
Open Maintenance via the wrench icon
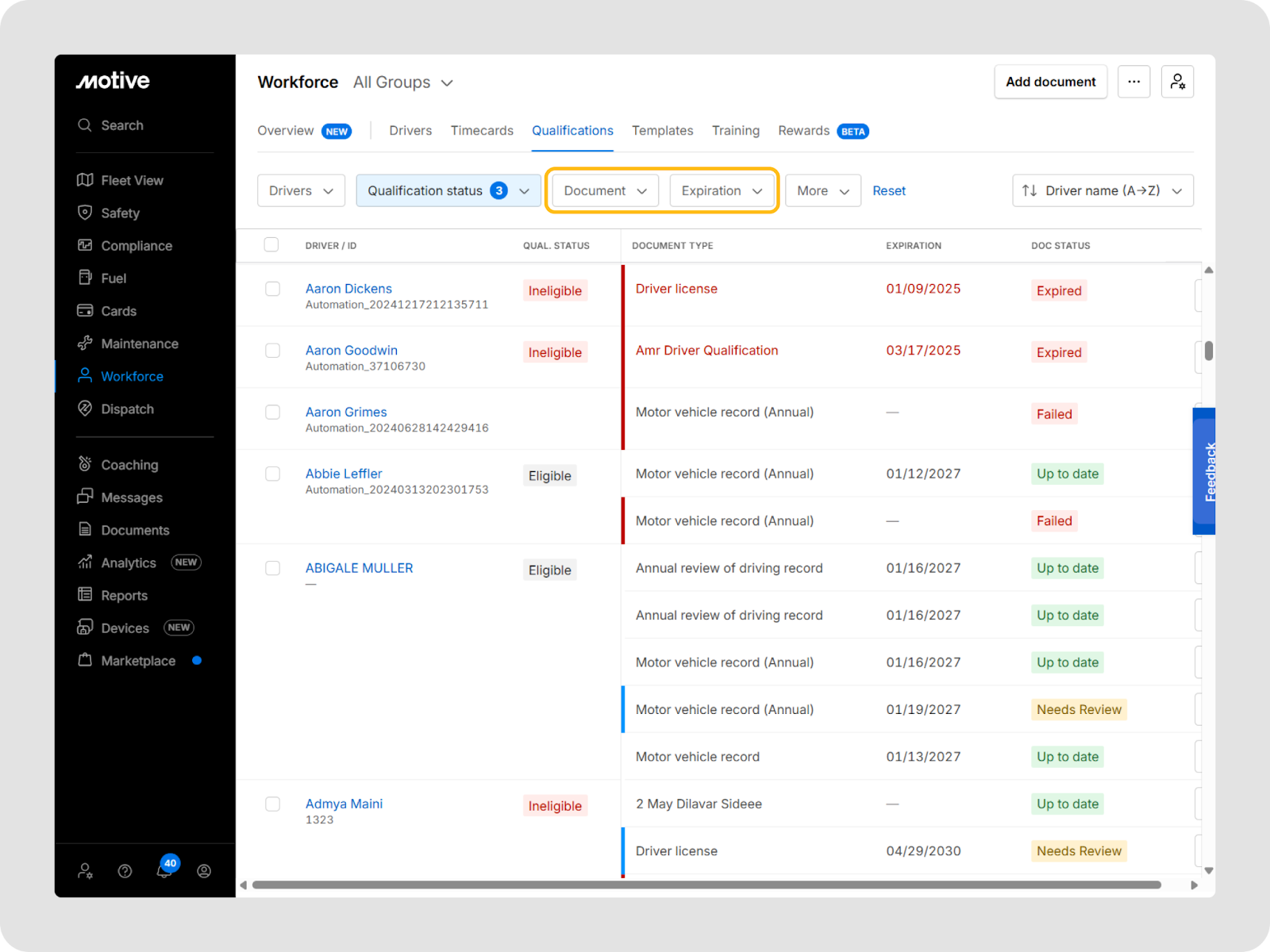click(x=85, y=344)
